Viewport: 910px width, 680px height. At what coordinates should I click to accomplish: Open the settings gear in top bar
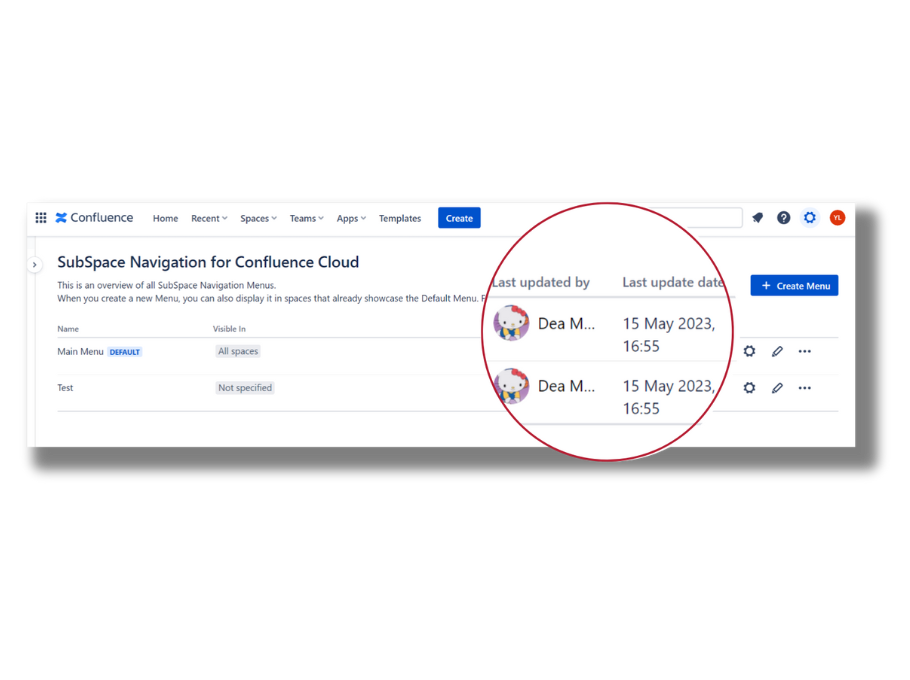pyautogui.click(x=810, y=218)
